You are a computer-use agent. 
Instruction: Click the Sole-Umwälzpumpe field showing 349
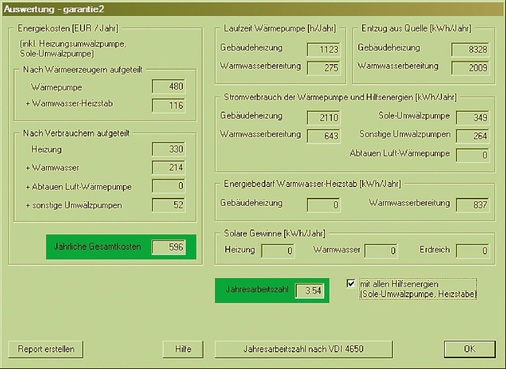point(472,118)
